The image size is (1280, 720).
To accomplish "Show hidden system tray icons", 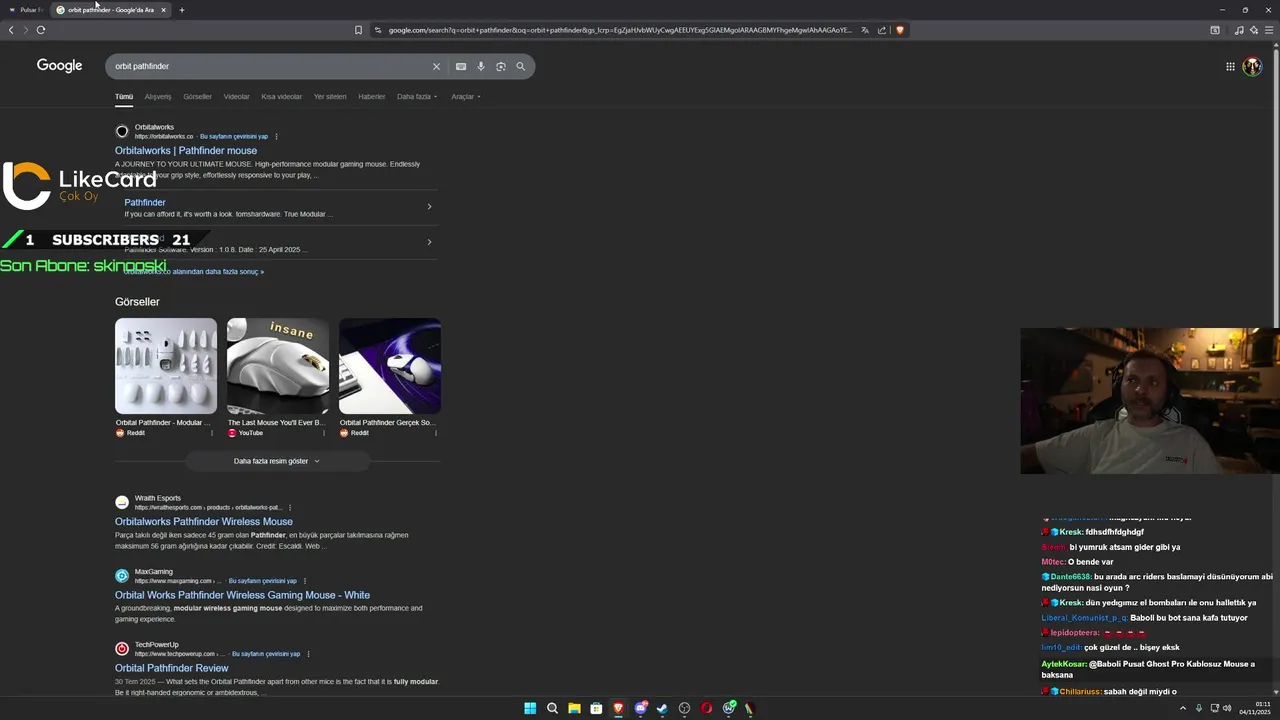I will click(1183, 708).
